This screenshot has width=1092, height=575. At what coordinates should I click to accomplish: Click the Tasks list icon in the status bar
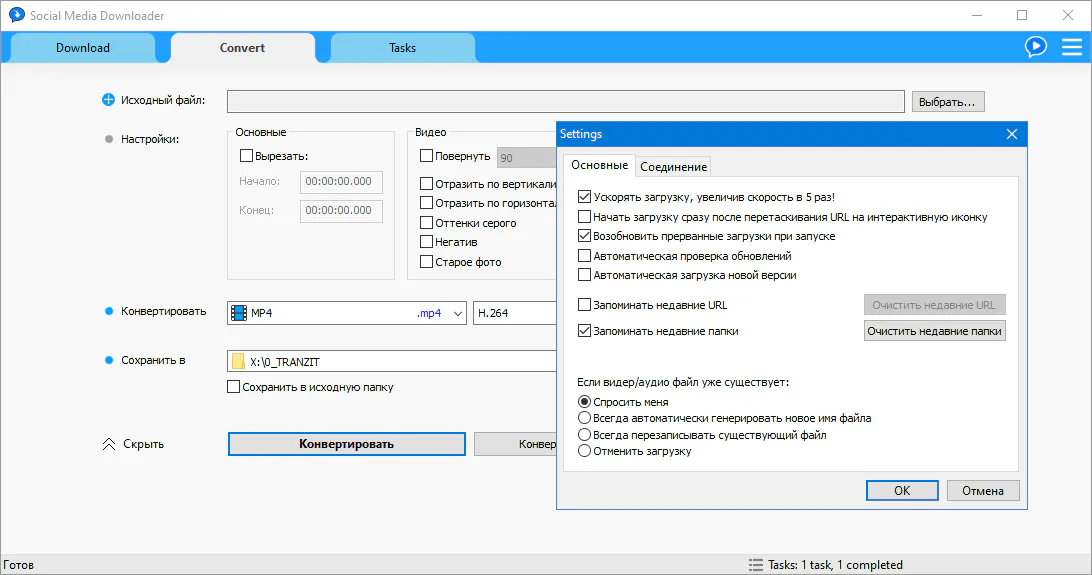coord(755,565)
